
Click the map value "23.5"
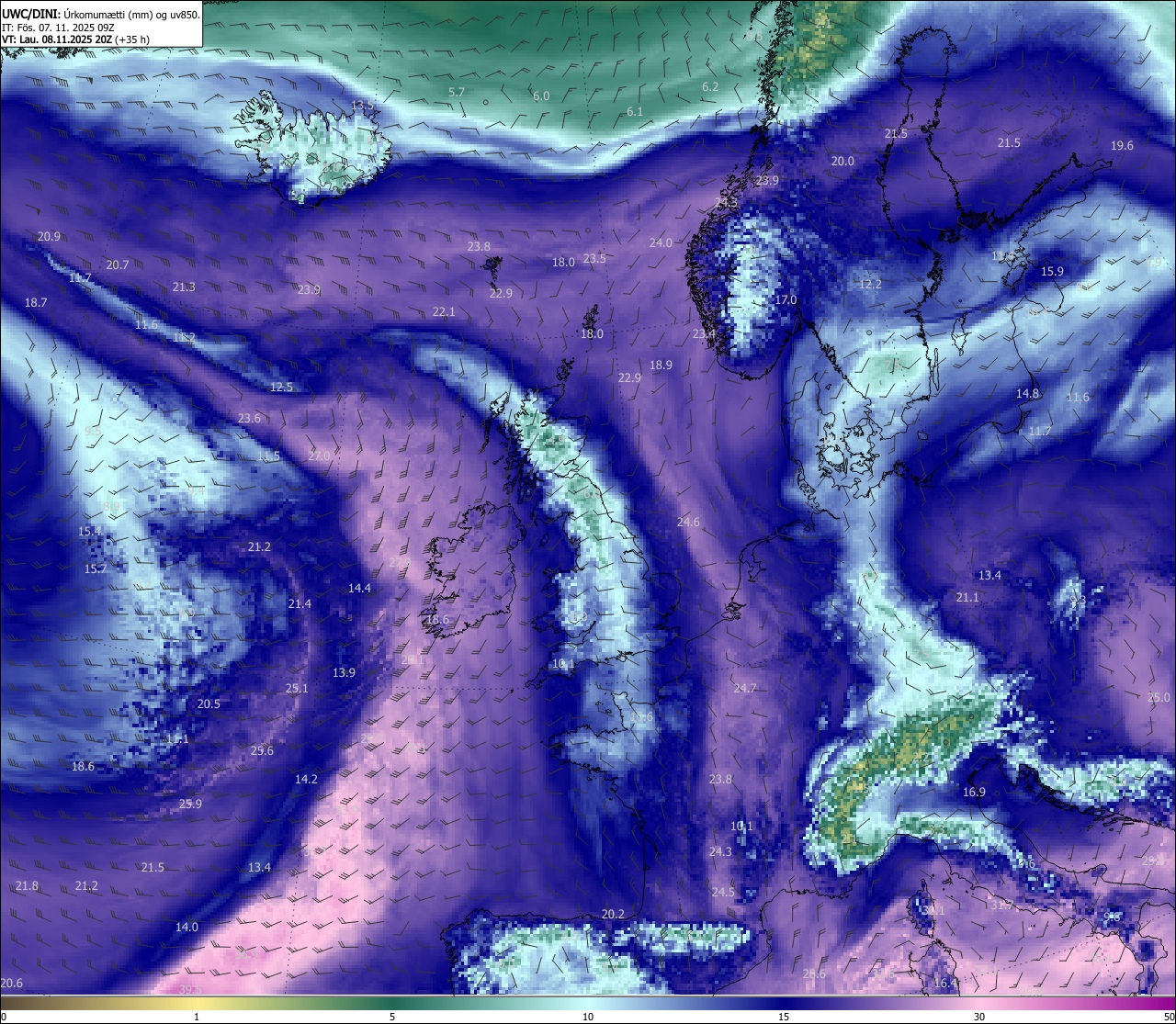(x=594, y=258)
